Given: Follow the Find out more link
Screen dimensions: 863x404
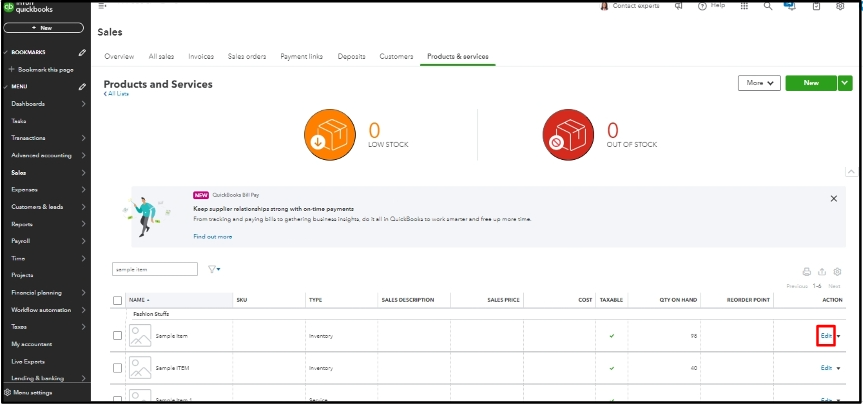Looking at the screenshot, I should coord(212,237).
